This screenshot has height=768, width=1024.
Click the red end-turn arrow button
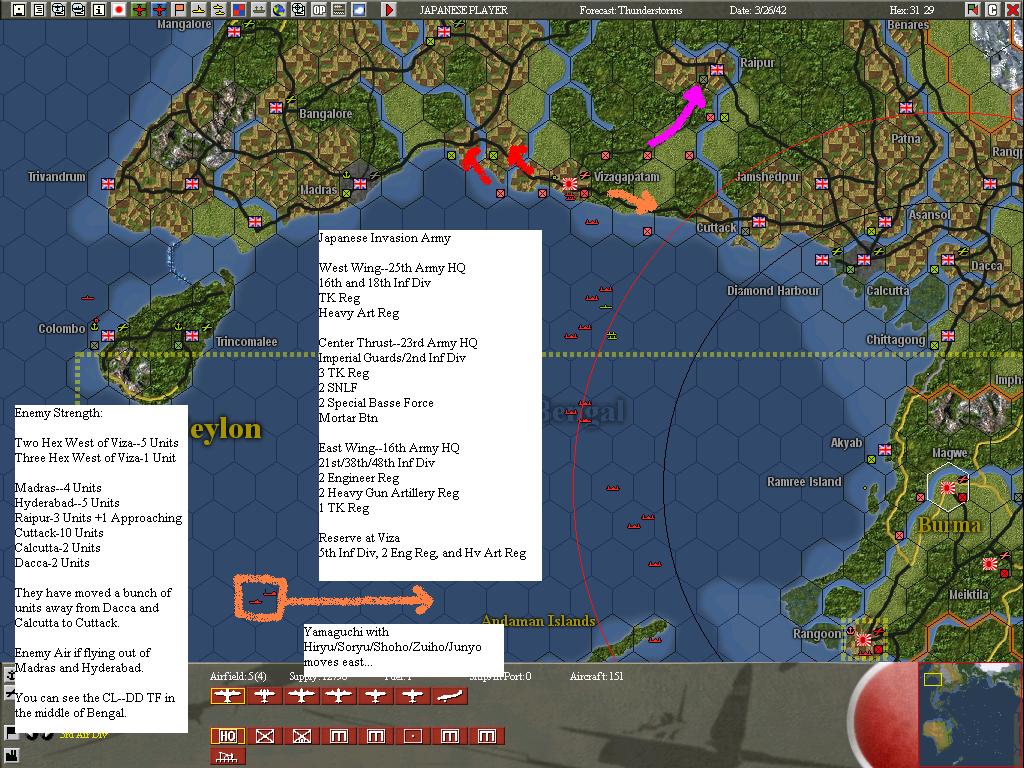click(x=389, y=10)
